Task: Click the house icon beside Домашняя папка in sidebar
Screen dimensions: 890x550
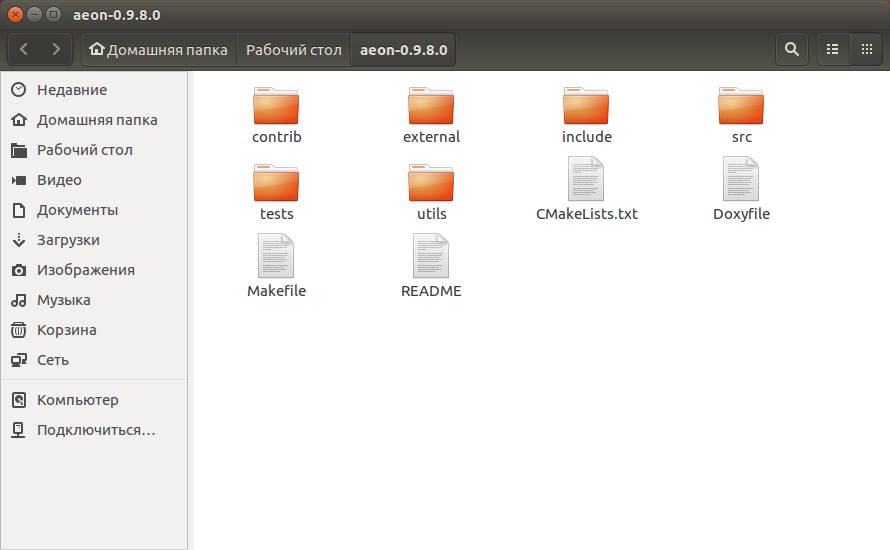Action: pos(19,120)
